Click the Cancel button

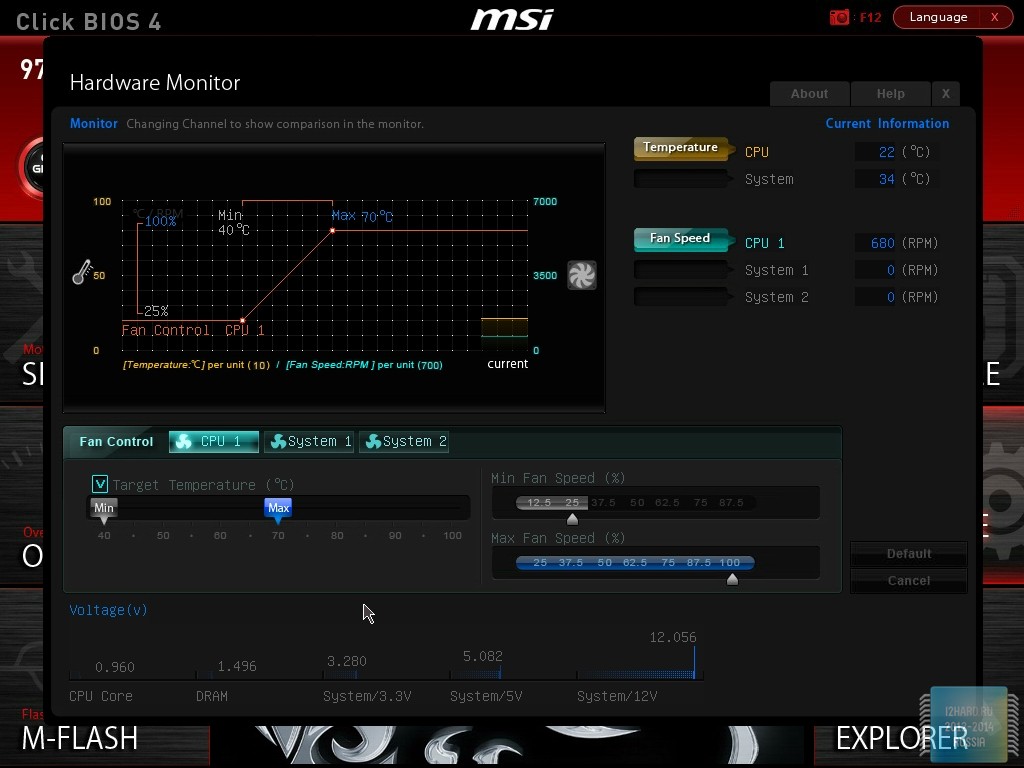coord(908,581)
